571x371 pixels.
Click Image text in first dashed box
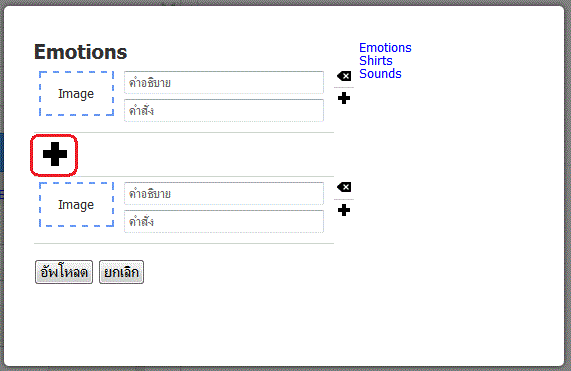pos(76,94)
